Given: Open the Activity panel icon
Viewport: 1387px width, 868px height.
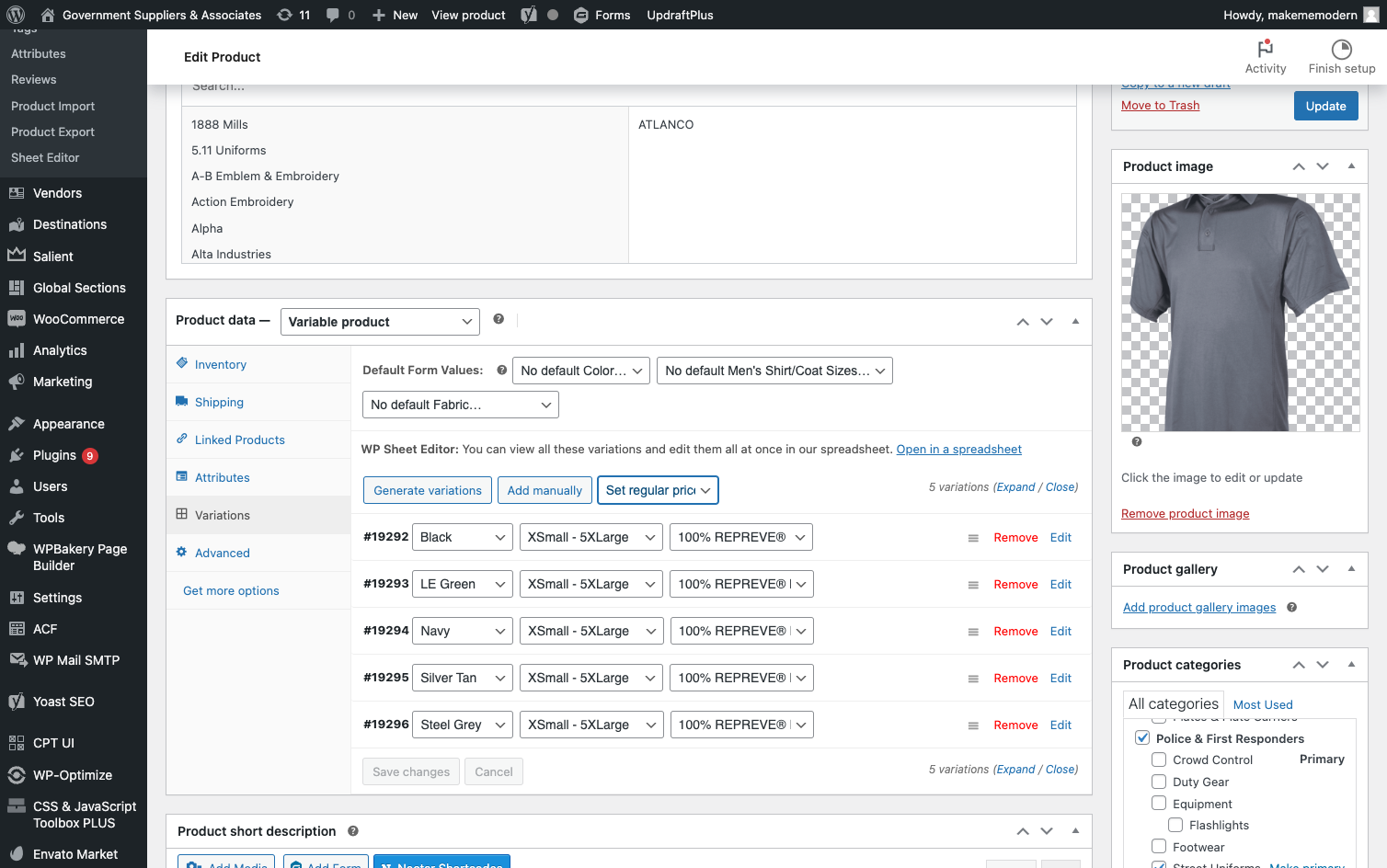Looking at the screenshot, I should click(x=1266, y=48).
